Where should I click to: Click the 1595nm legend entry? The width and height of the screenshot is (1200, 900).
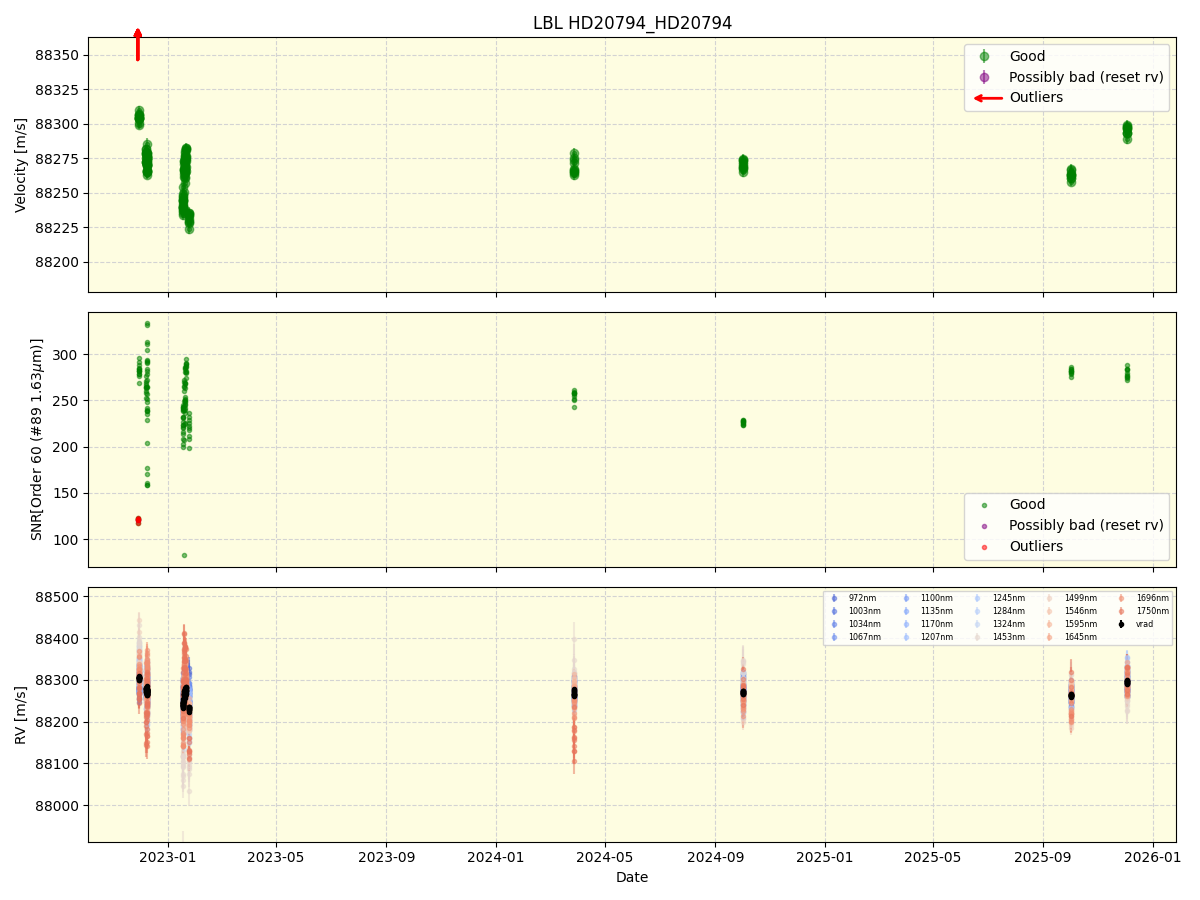(x=1072, y=624)
